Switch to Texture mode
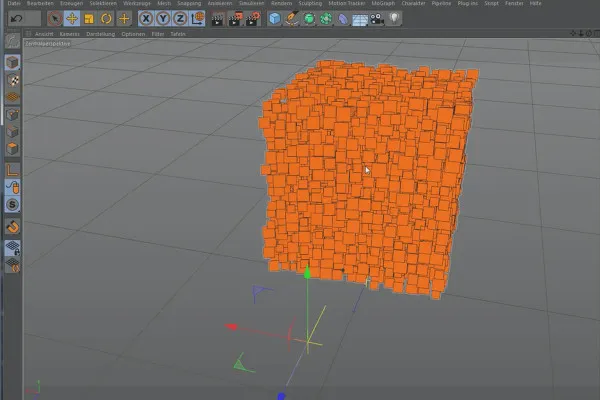 [12, 80]
